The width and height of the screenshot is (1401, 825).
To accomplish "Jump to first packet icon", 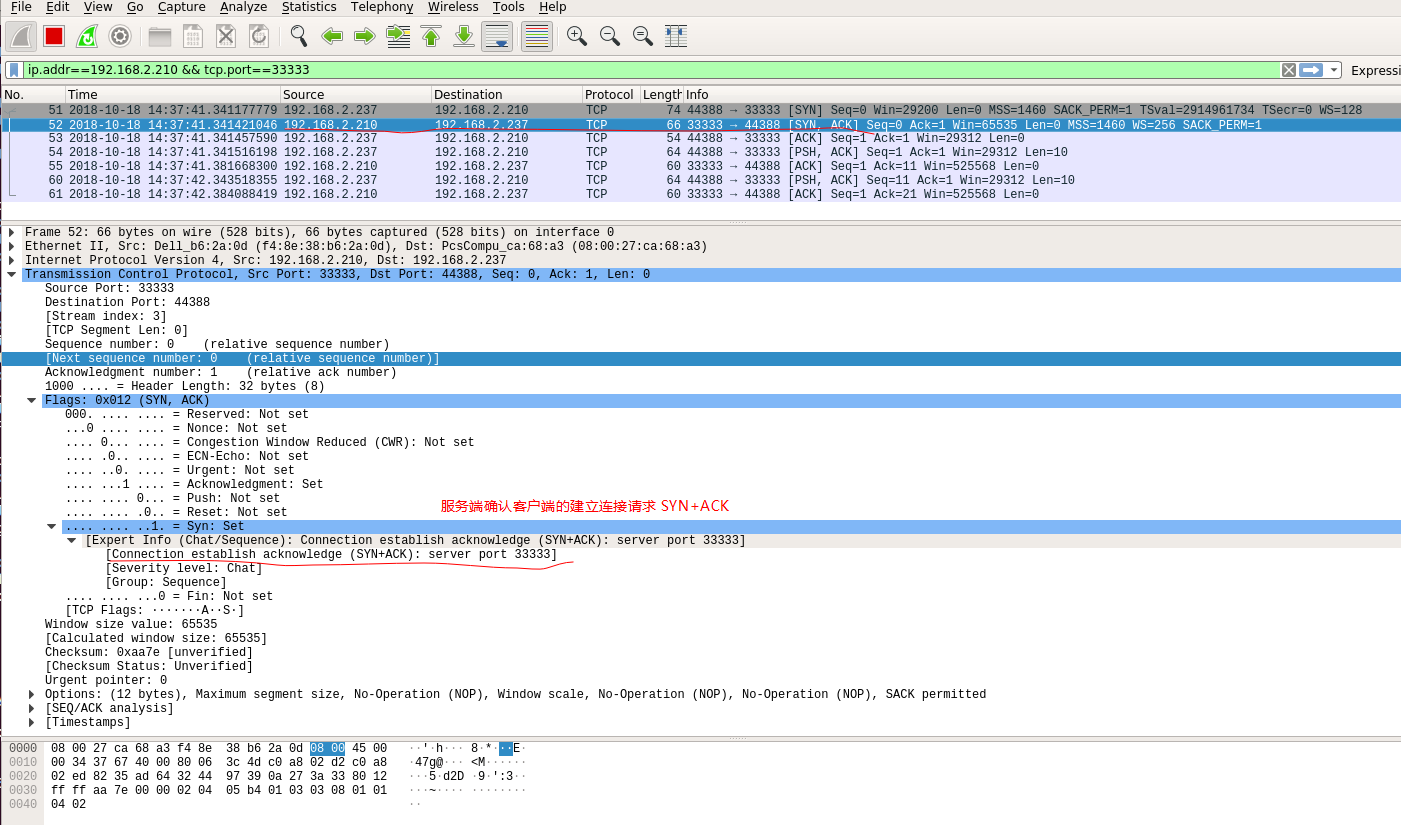I will pos(431,37).
